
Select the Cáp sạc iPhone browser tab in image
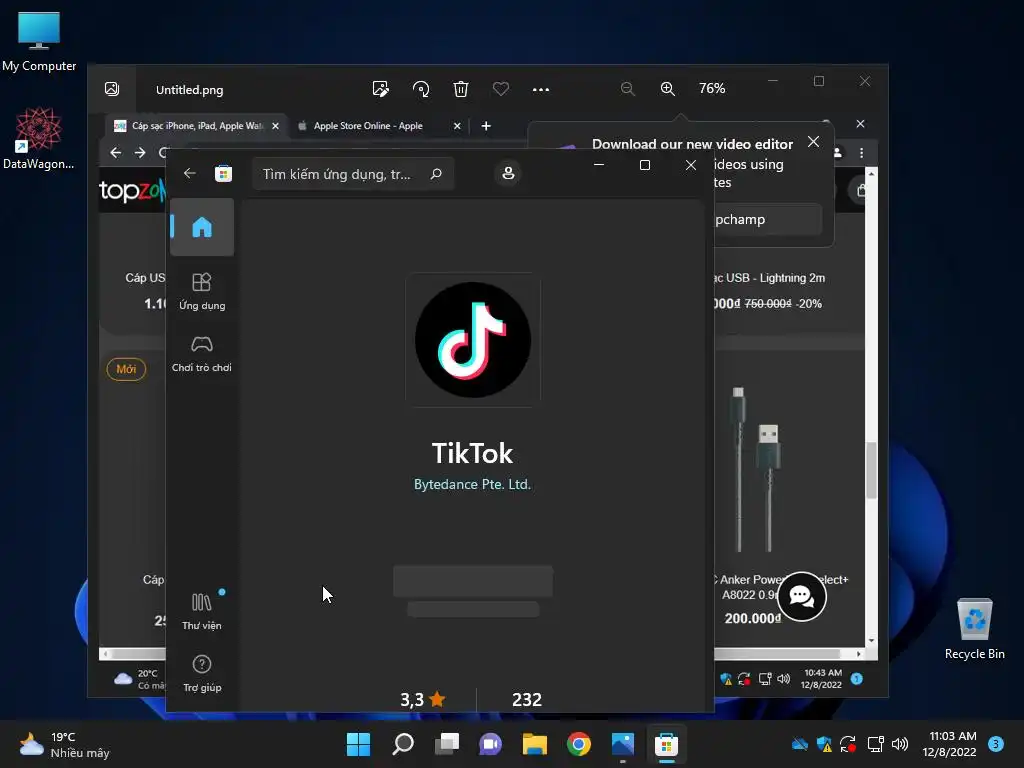point(197,126)
